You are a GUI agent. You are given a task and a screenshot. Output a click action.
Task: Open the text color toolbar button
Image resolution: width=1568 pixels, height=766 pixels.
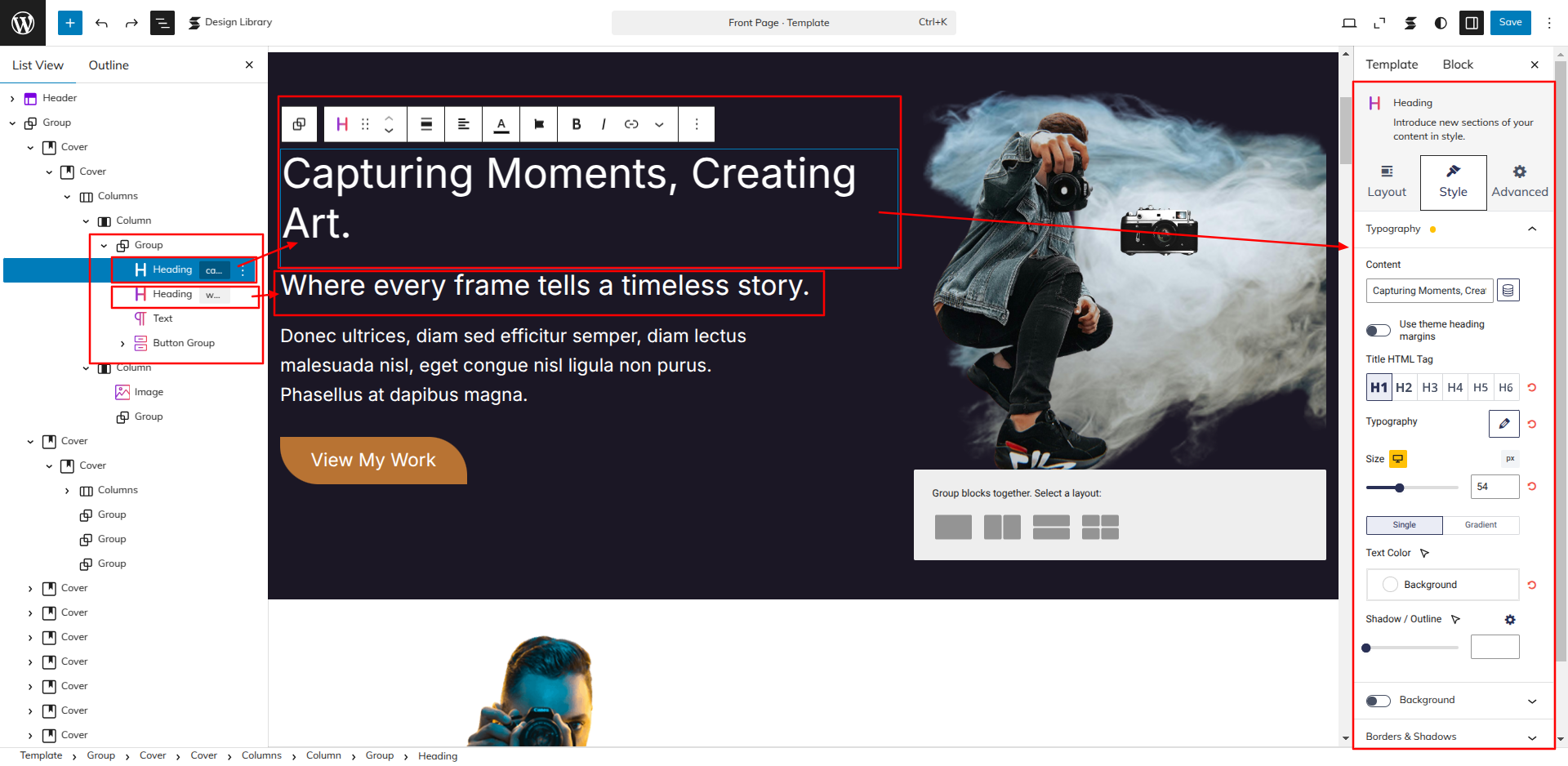(501, 124)
